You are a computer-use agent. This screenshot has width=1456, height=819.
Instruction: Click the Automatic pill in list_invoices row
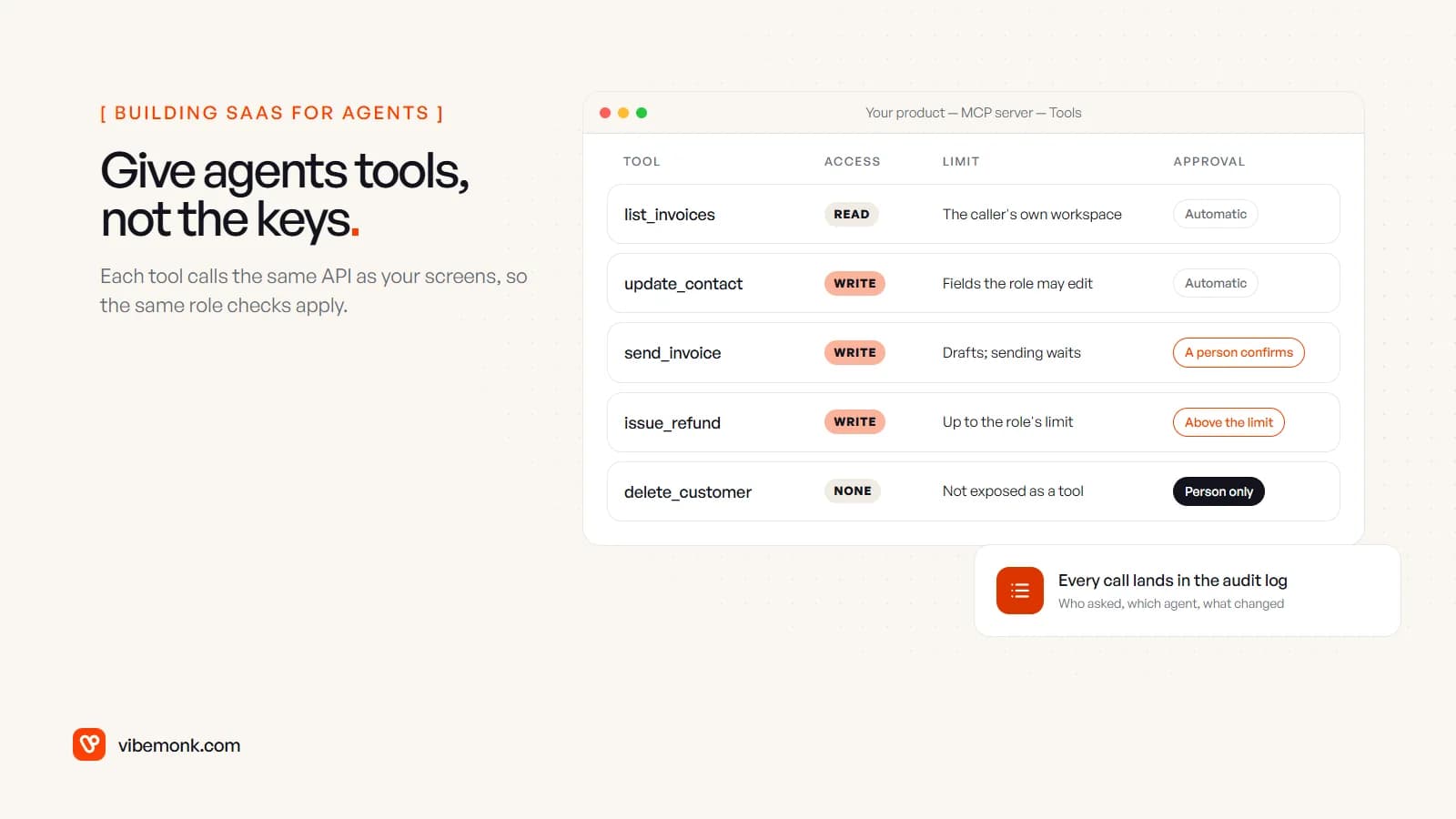point(1216,214)
